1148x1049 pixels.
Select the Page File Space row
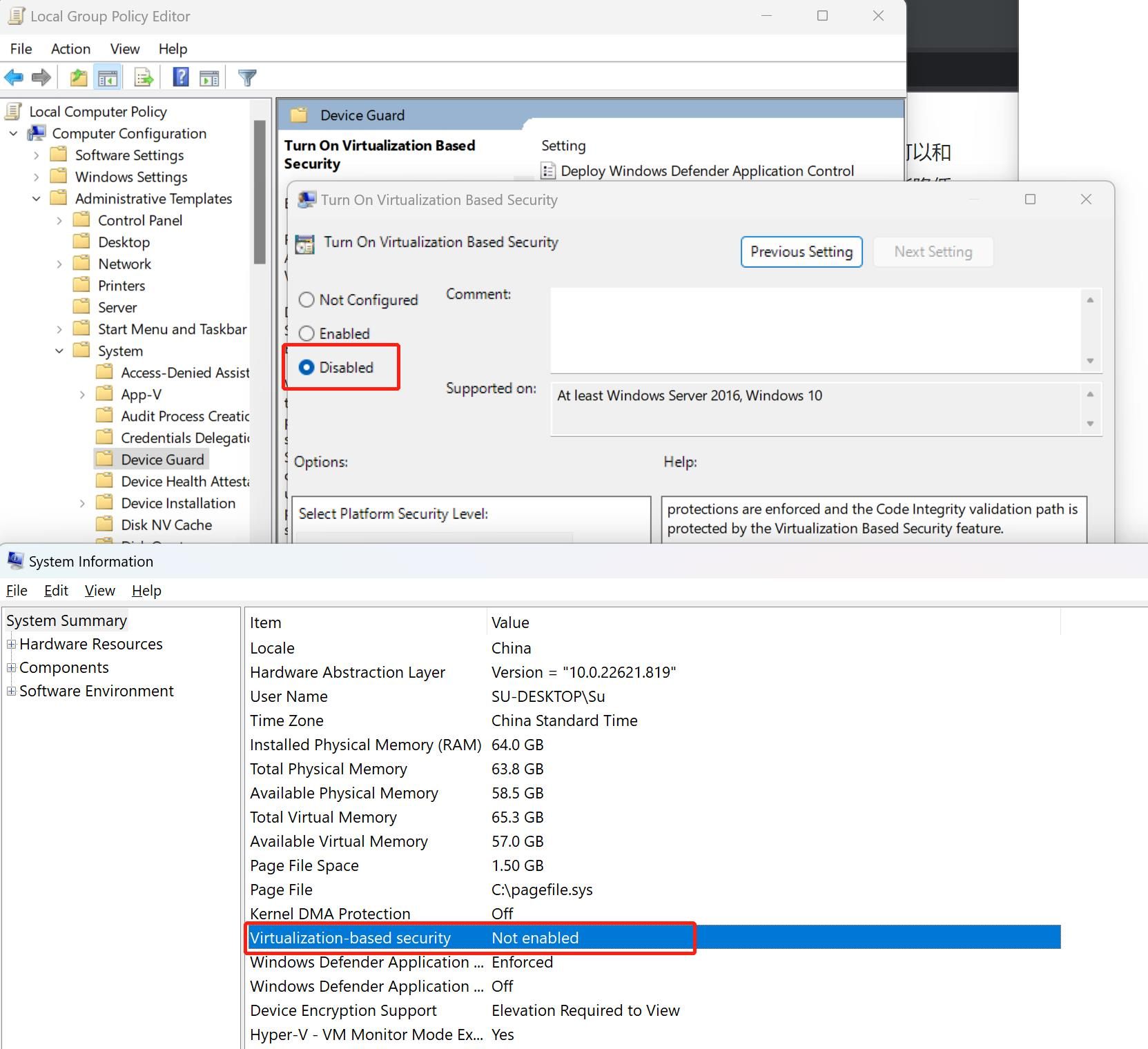(653, 865)
